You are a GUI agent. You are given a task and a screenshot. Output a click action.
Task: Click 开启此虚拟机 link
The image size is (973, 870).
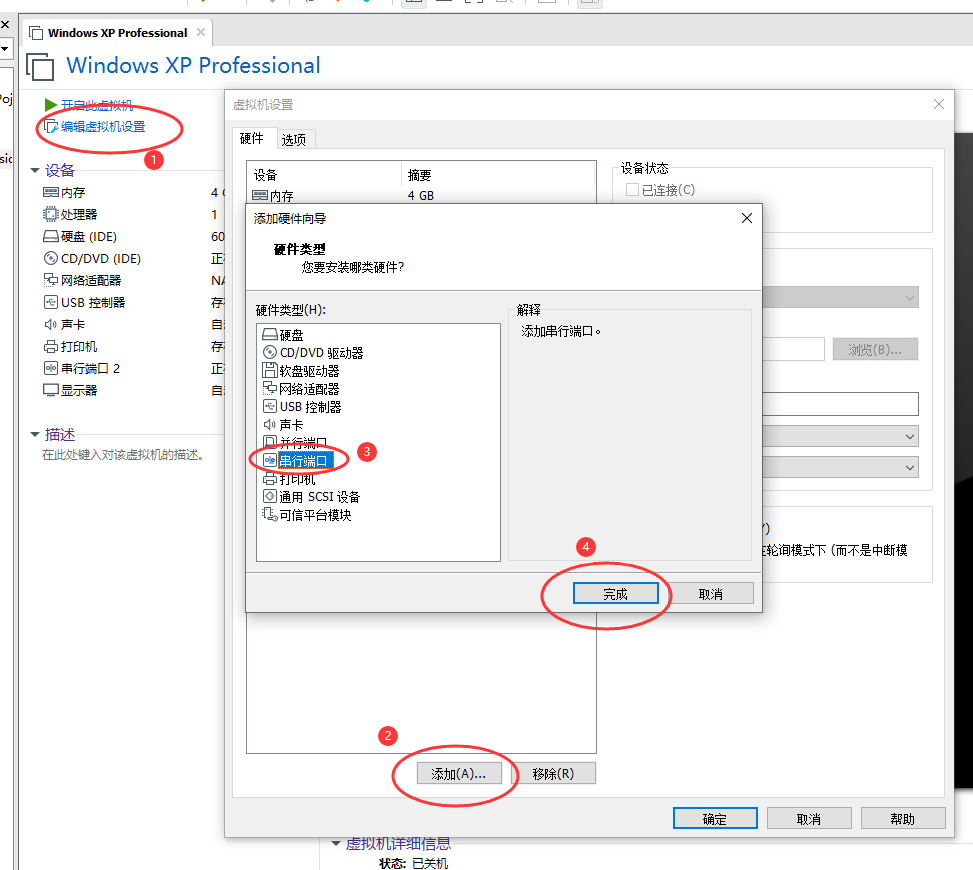(x=97, y=105)
